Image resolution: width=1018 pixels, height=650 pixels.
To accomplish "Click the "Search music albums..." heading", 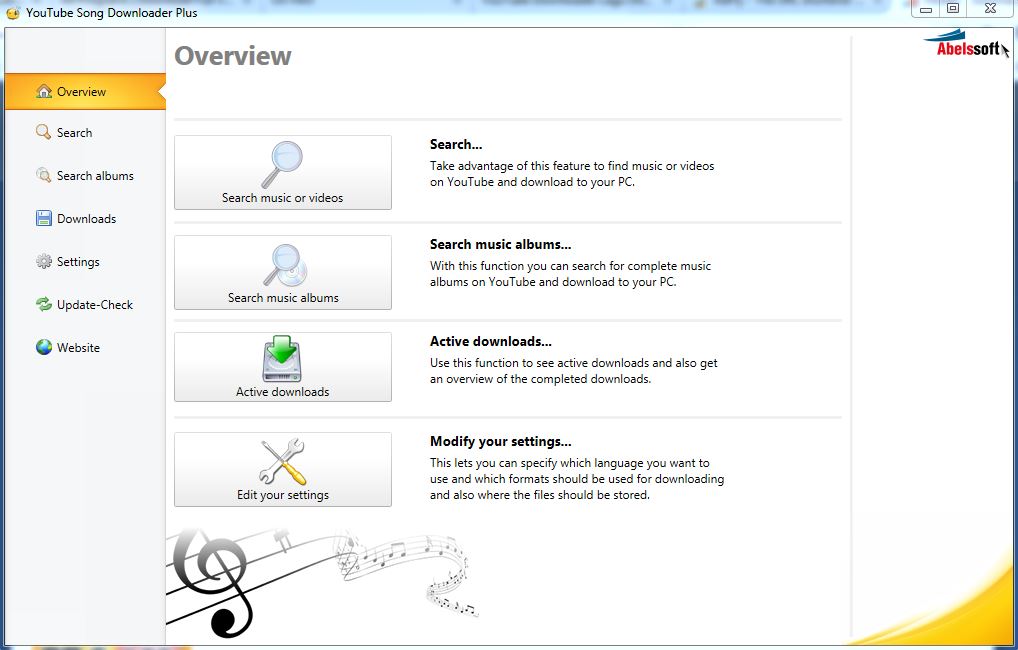I will point(501,244).
